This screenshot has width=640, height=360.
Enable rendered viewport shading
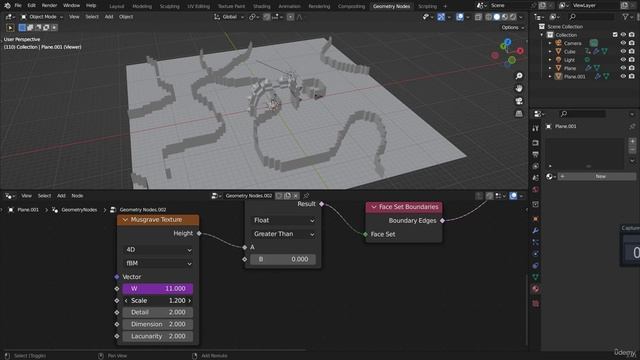(513, 17)
